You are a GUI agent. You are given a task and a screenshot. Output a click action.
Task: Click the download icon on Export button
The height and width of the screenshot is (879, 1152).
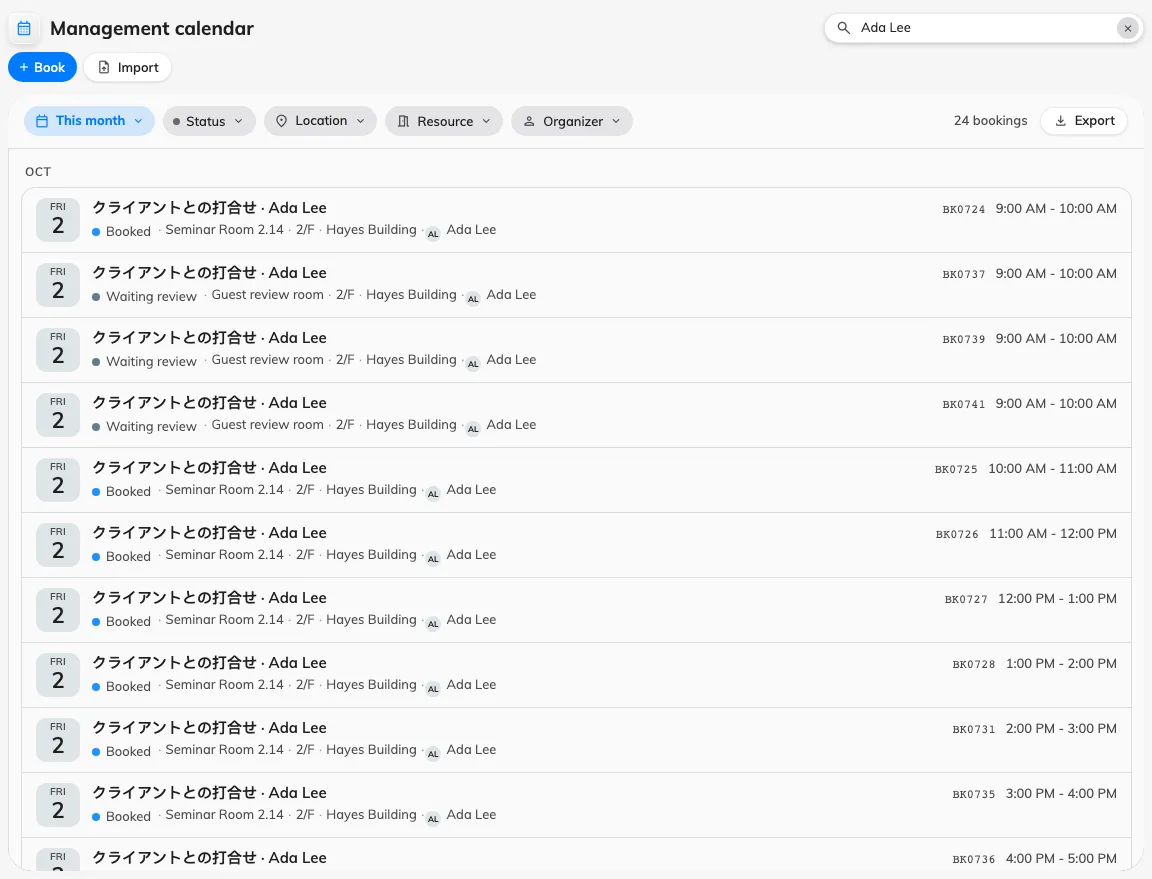pyautogui.click(x=1060, y=121)
